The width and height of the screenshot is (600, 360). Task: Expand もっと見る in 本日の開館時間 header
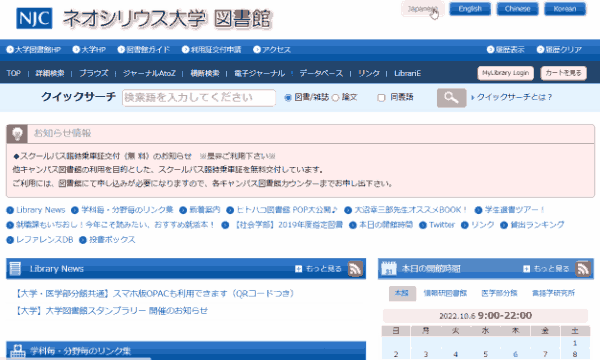pyautogui.click(x=546, y=269)
